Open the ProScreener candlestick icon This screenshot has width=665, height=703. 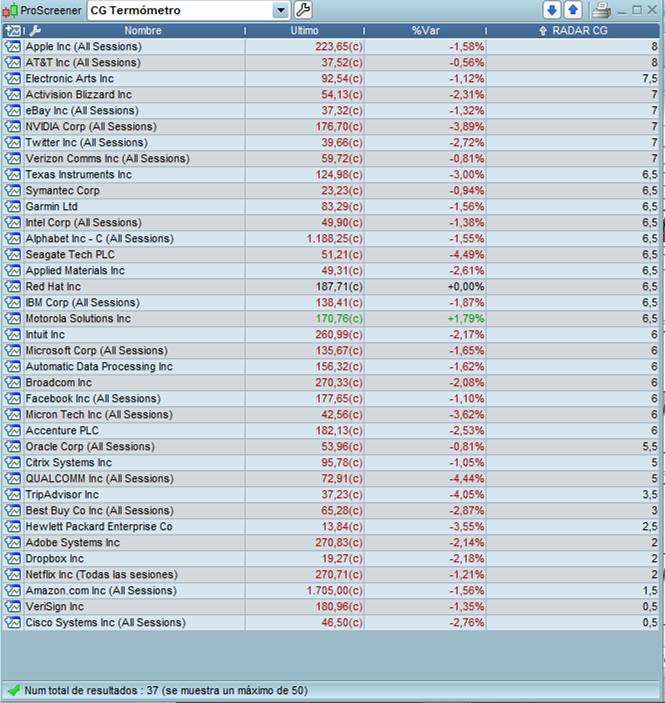[10, 10]
